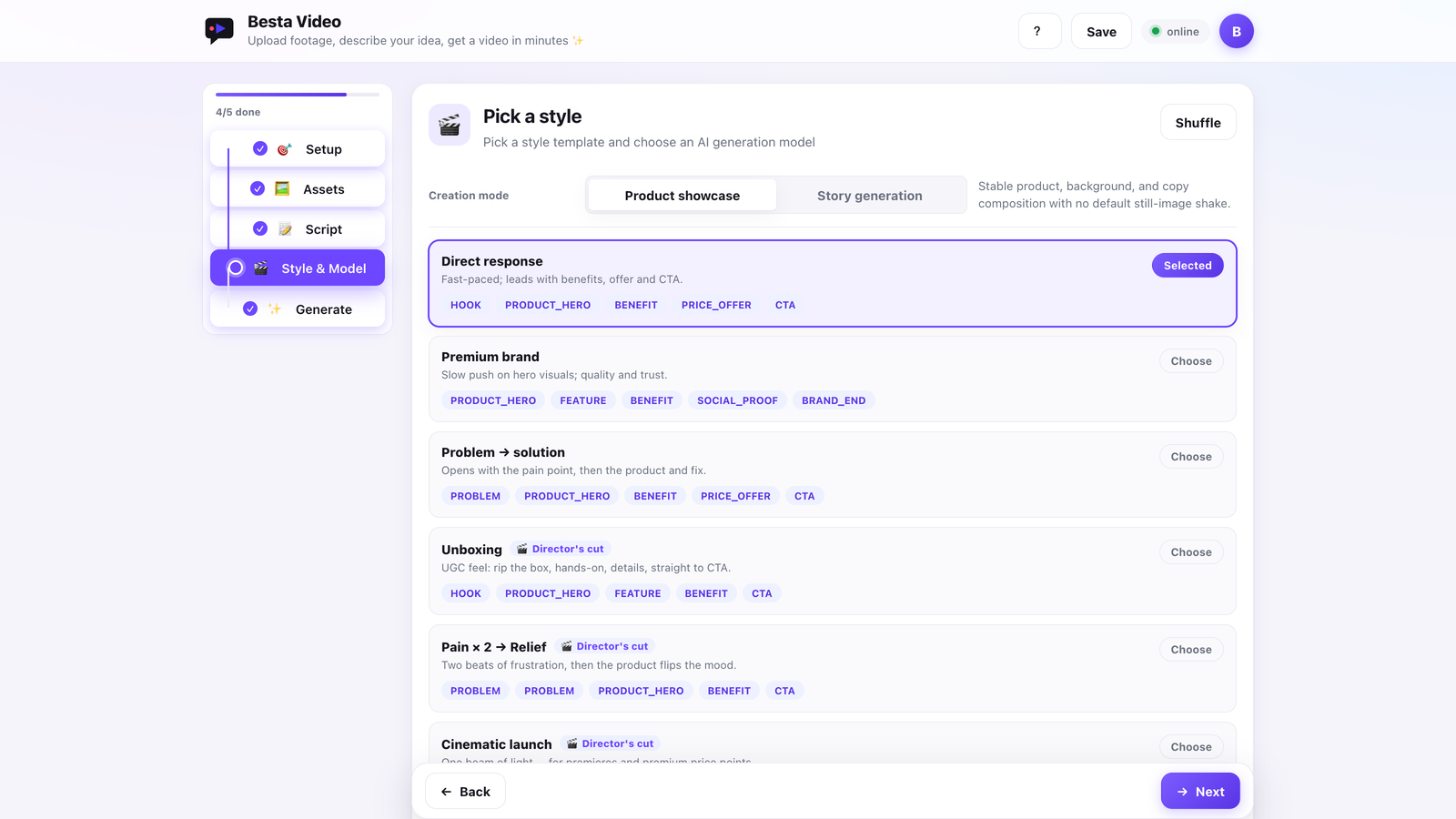The image size is (1456, 819).
Task: Click the Script step checkmark icon
Action: [260, 228]
